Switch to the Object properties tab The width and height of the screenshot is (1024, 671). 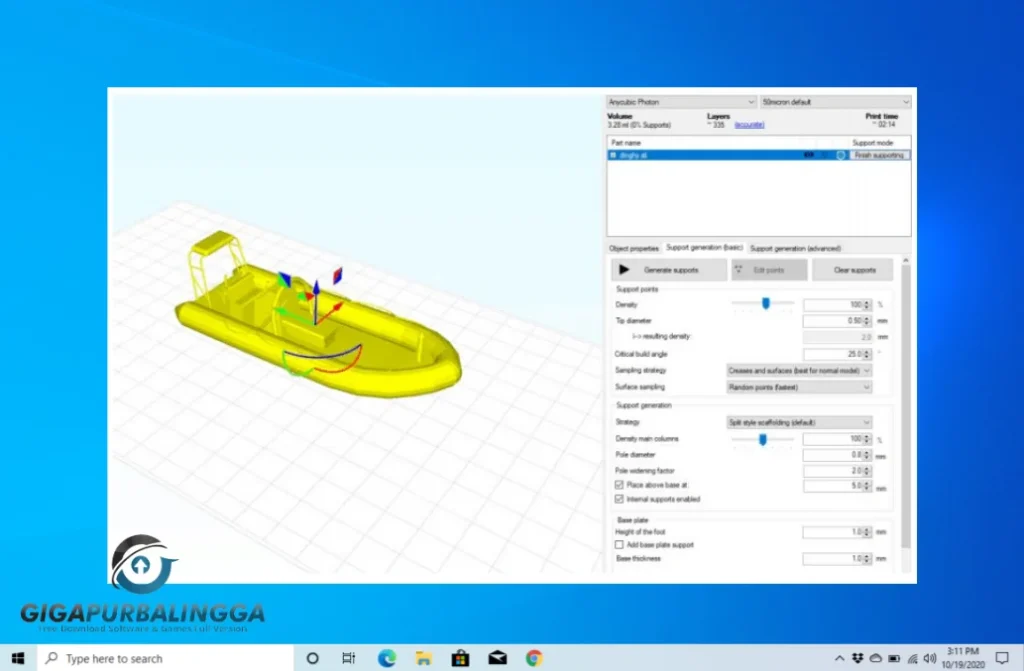tap(633, 247)
